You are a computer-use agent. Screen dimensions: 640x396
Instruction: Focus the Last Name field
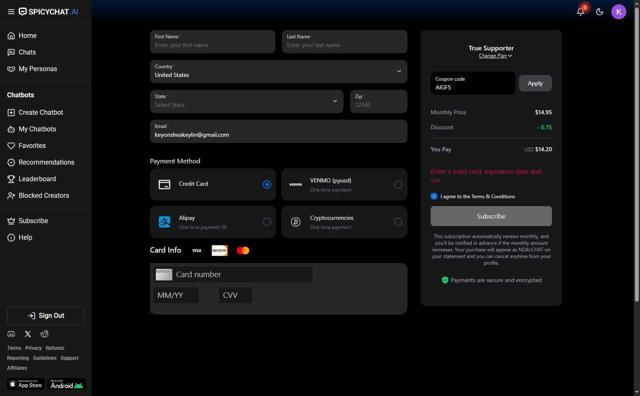344,41
